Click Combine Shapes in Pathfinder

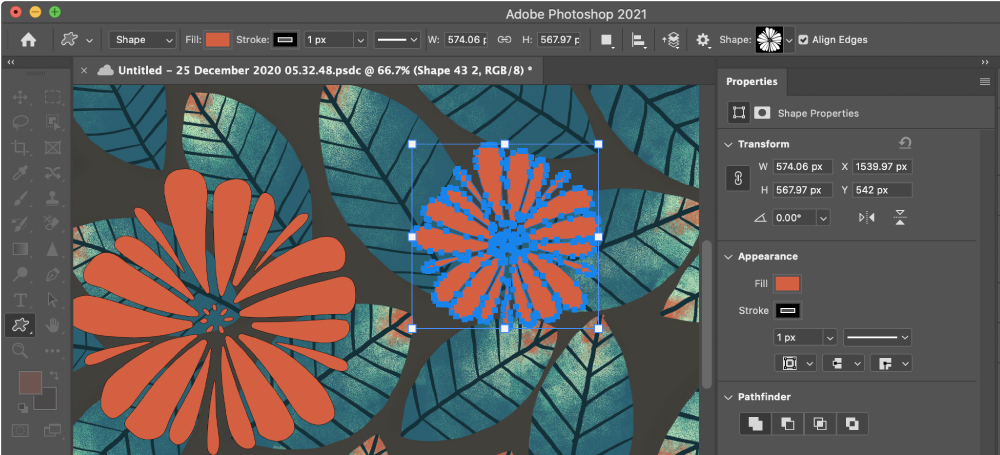pyautogui.click(x=755, y=424)
